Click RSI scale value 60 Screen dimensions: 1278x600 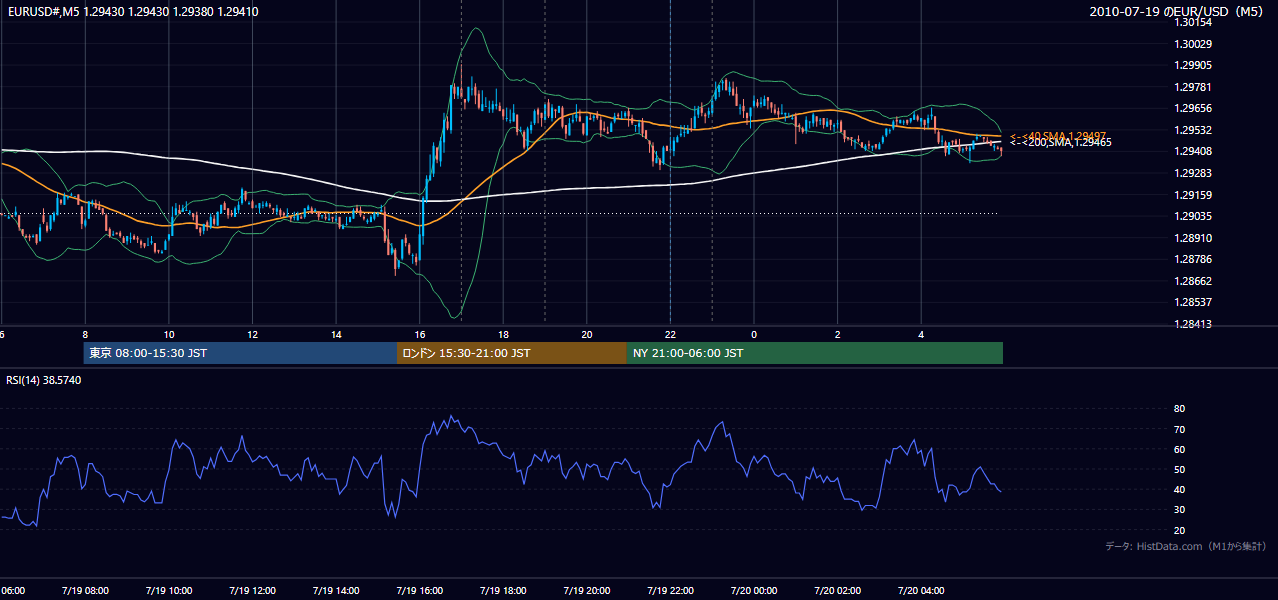coord(1179,450)
